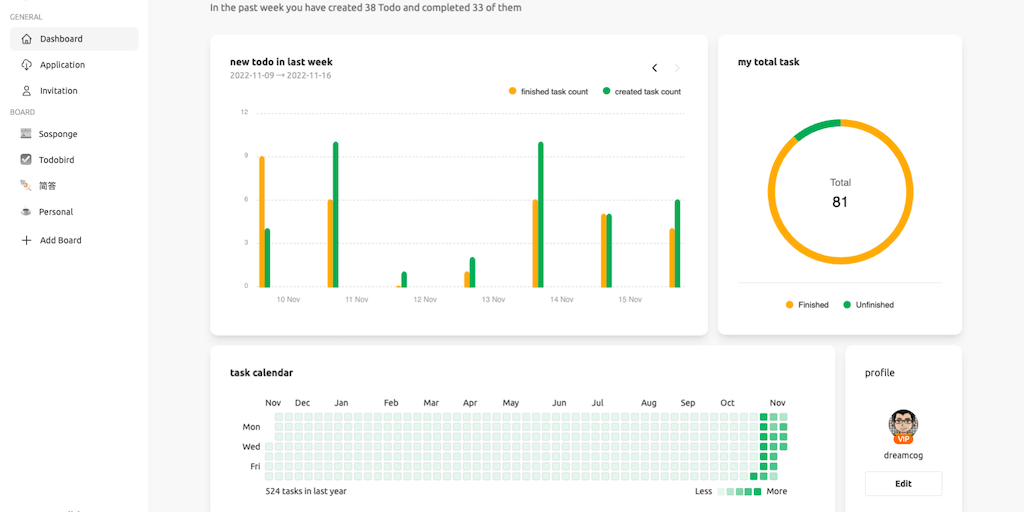
Task: Click the tall green bar for 14 Nov
Action: click(x=541, y=214)
